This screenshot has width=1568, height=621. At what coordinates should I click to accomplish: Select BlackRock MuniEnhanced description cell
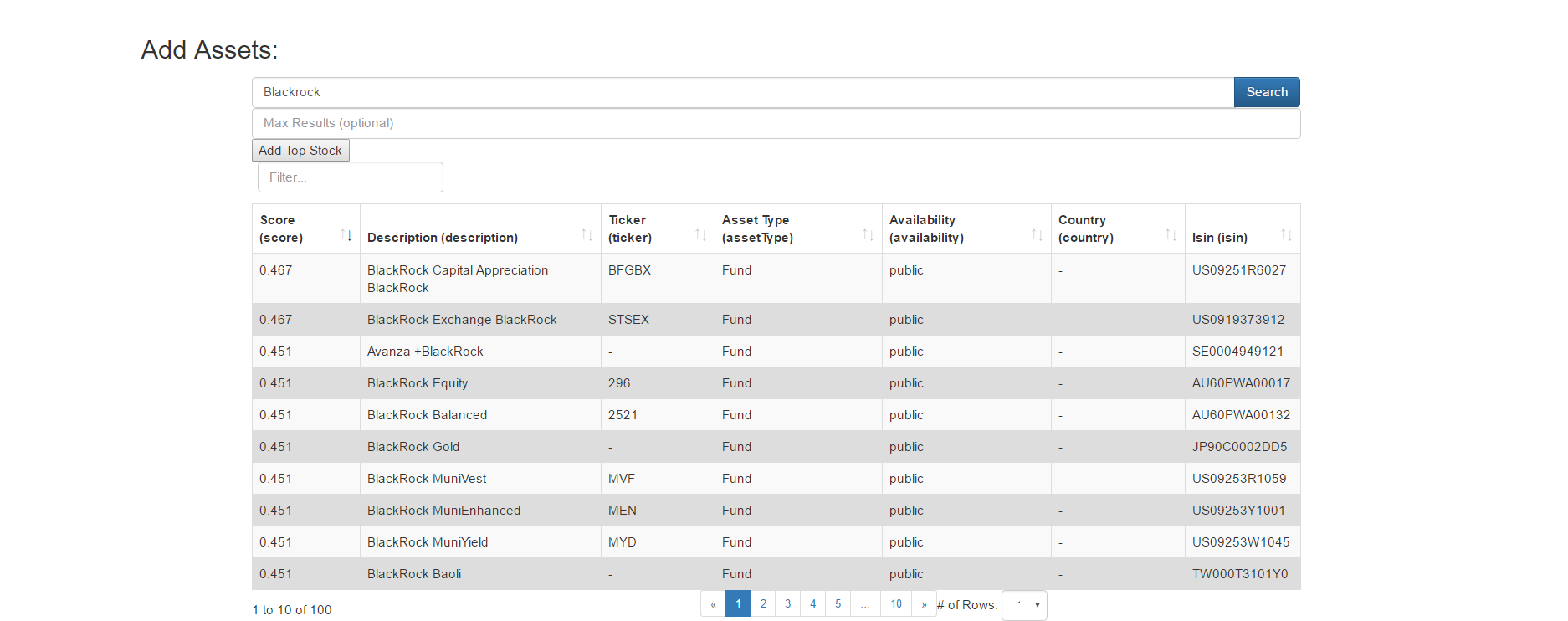point(480,511)
